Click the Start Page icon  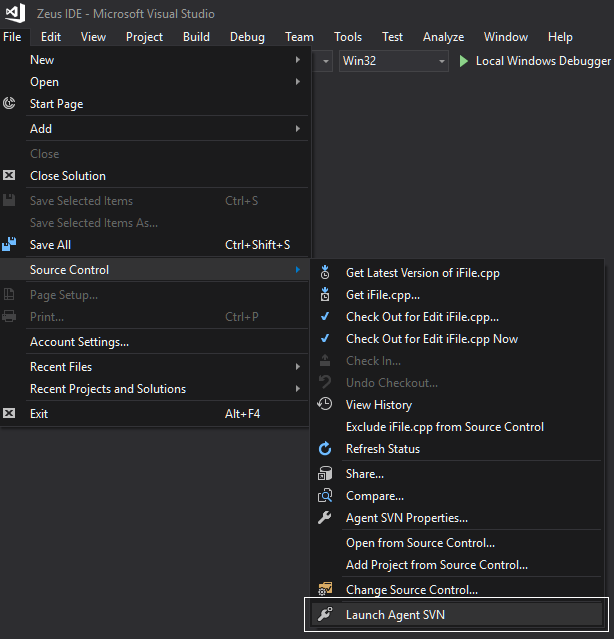[9, 104]
